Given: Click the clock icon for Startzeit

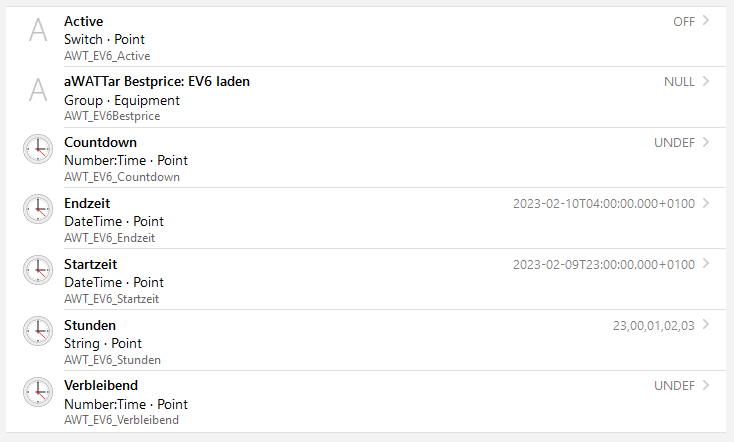Looking at the screenshot, I should pyautogui.click(x=38, y=270).
